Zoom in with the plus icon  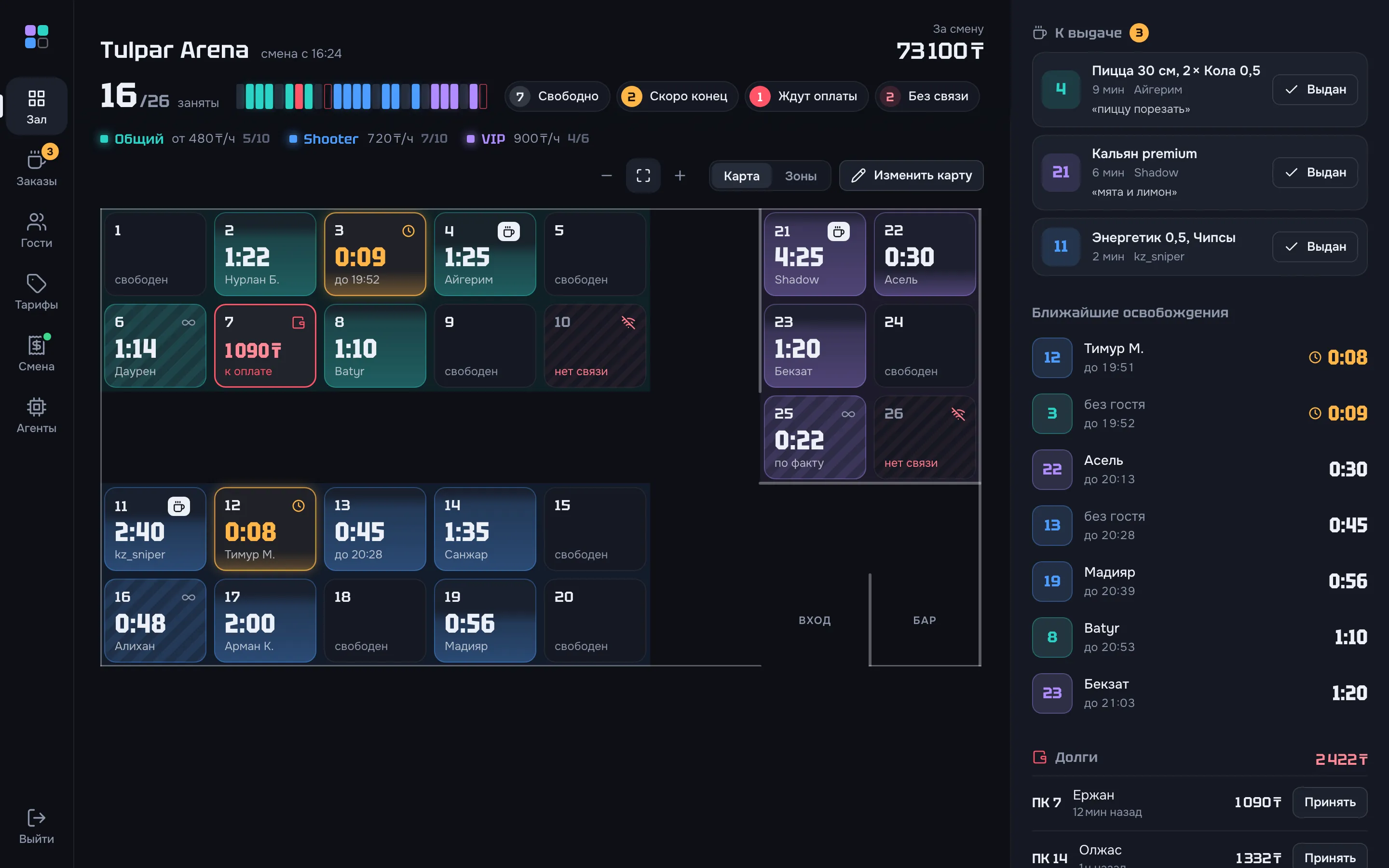680,175
